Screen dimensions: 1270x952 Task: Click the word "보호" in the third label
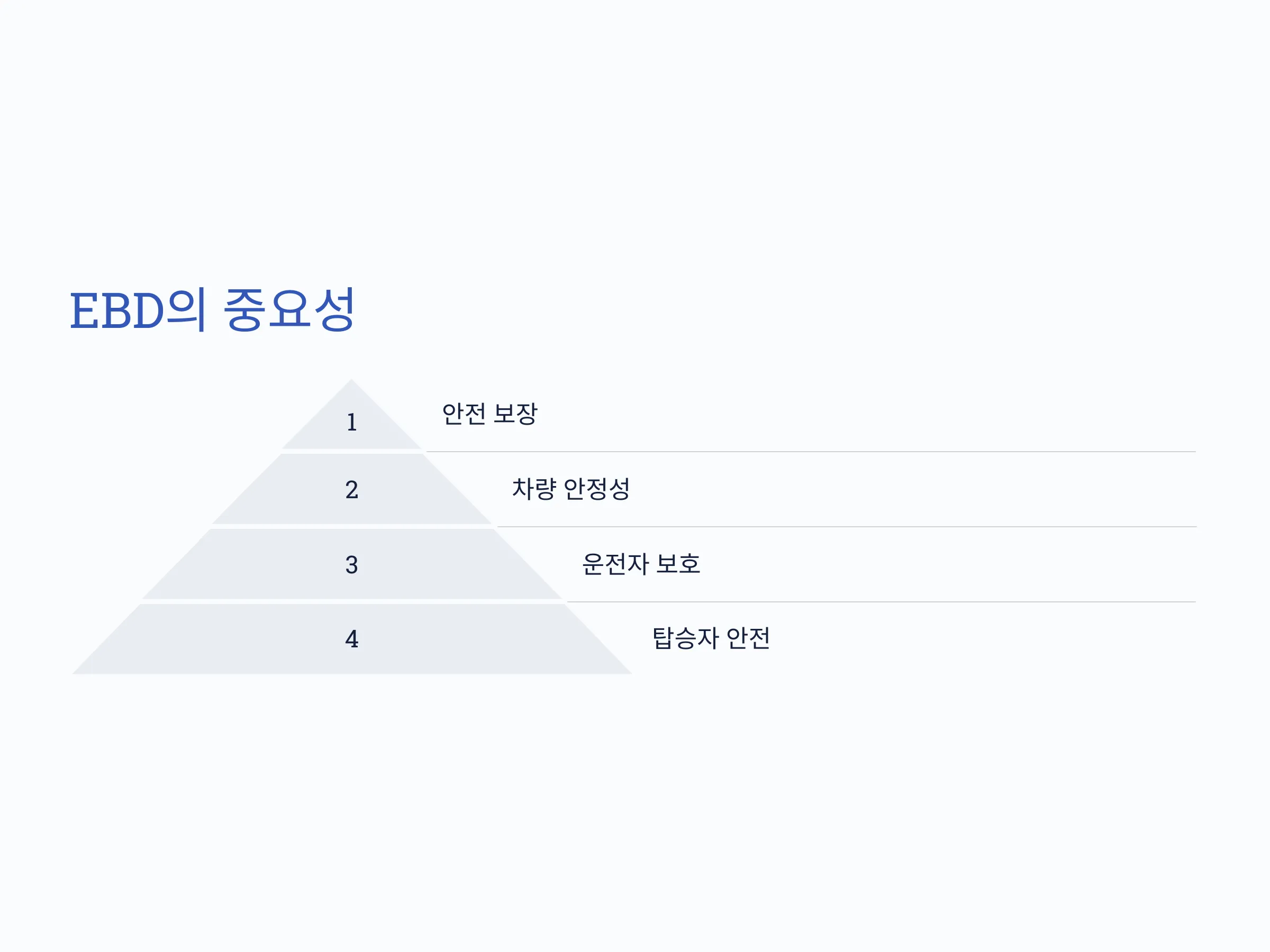coord(678,564)
